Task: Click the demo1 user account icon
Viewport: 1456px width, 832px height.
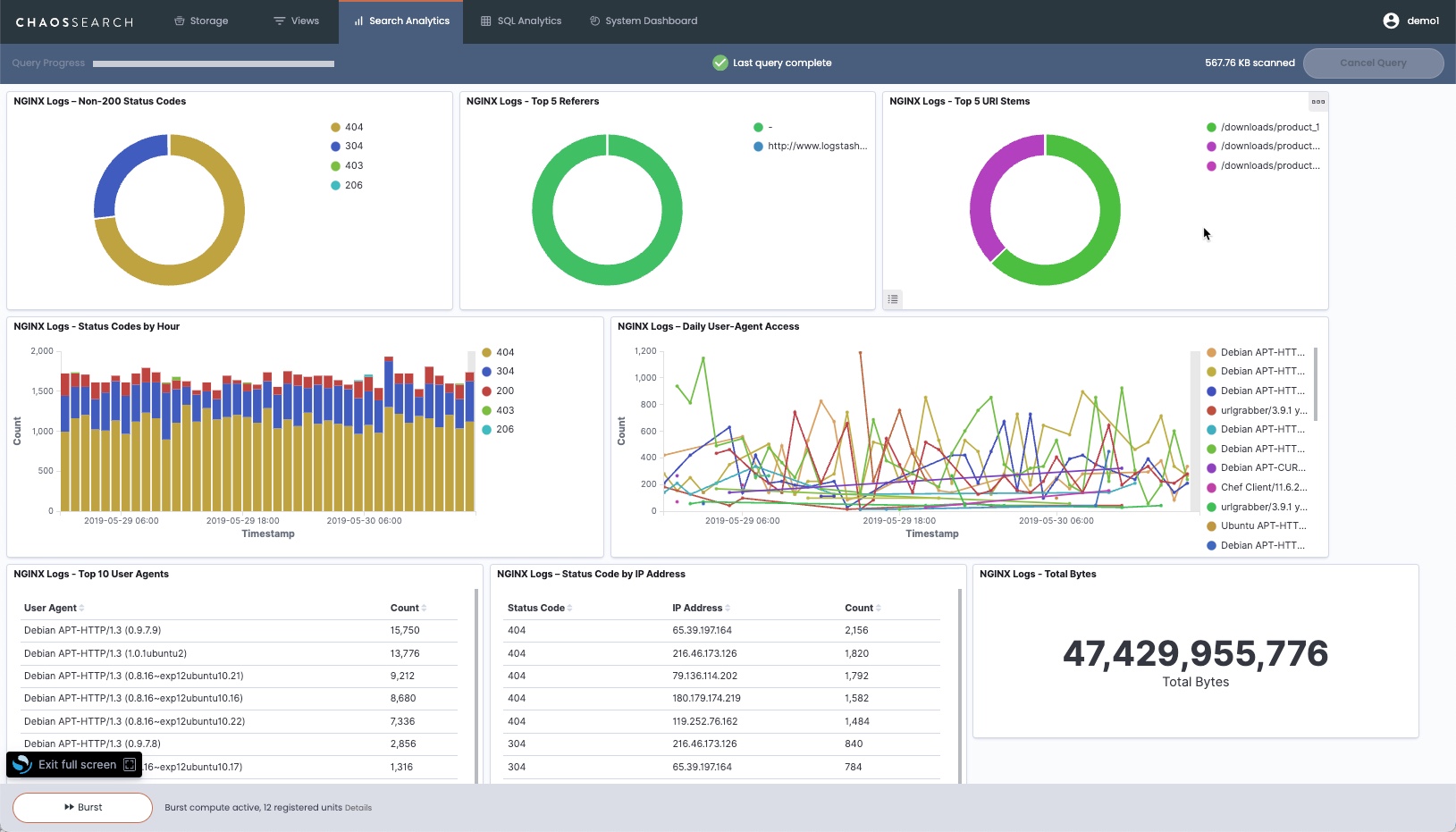Action: (x=1391, y=21)
